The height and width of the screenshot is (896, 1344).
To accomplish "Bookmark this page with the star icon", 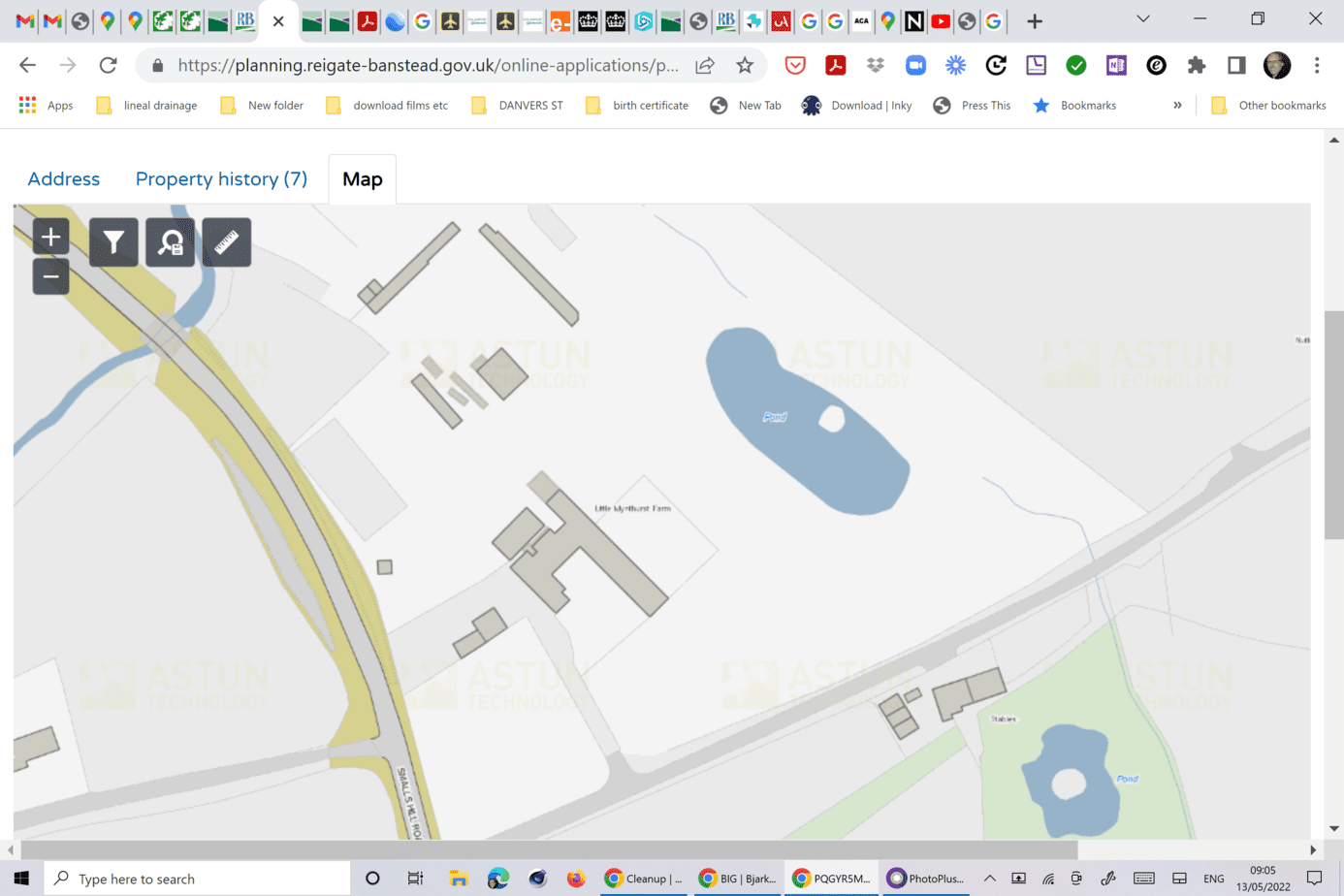I will pyautogui.click(x=745, y=65).
